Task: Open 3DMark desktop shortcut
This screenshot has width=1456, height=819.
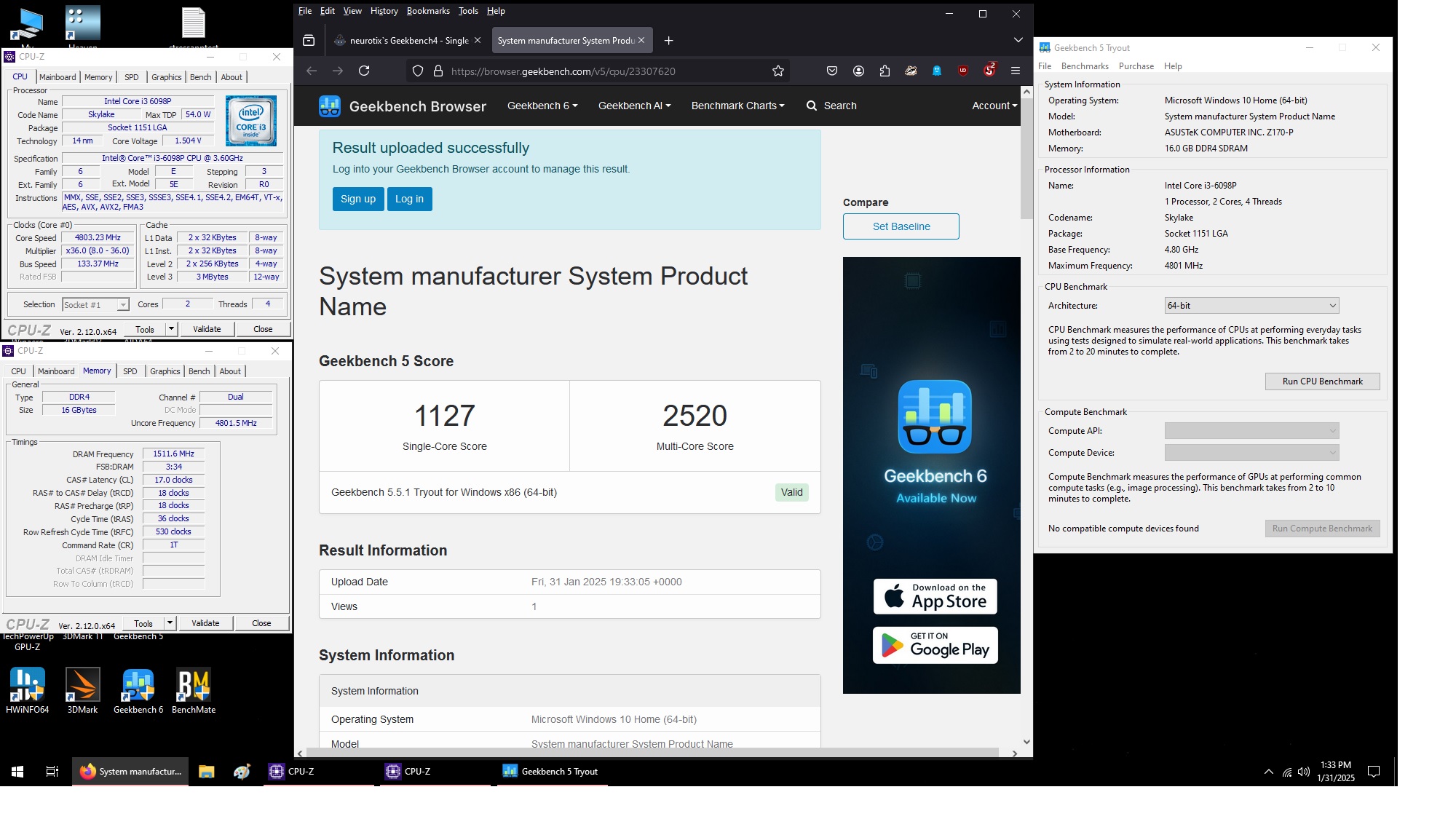Action: (x=82, y=690)
